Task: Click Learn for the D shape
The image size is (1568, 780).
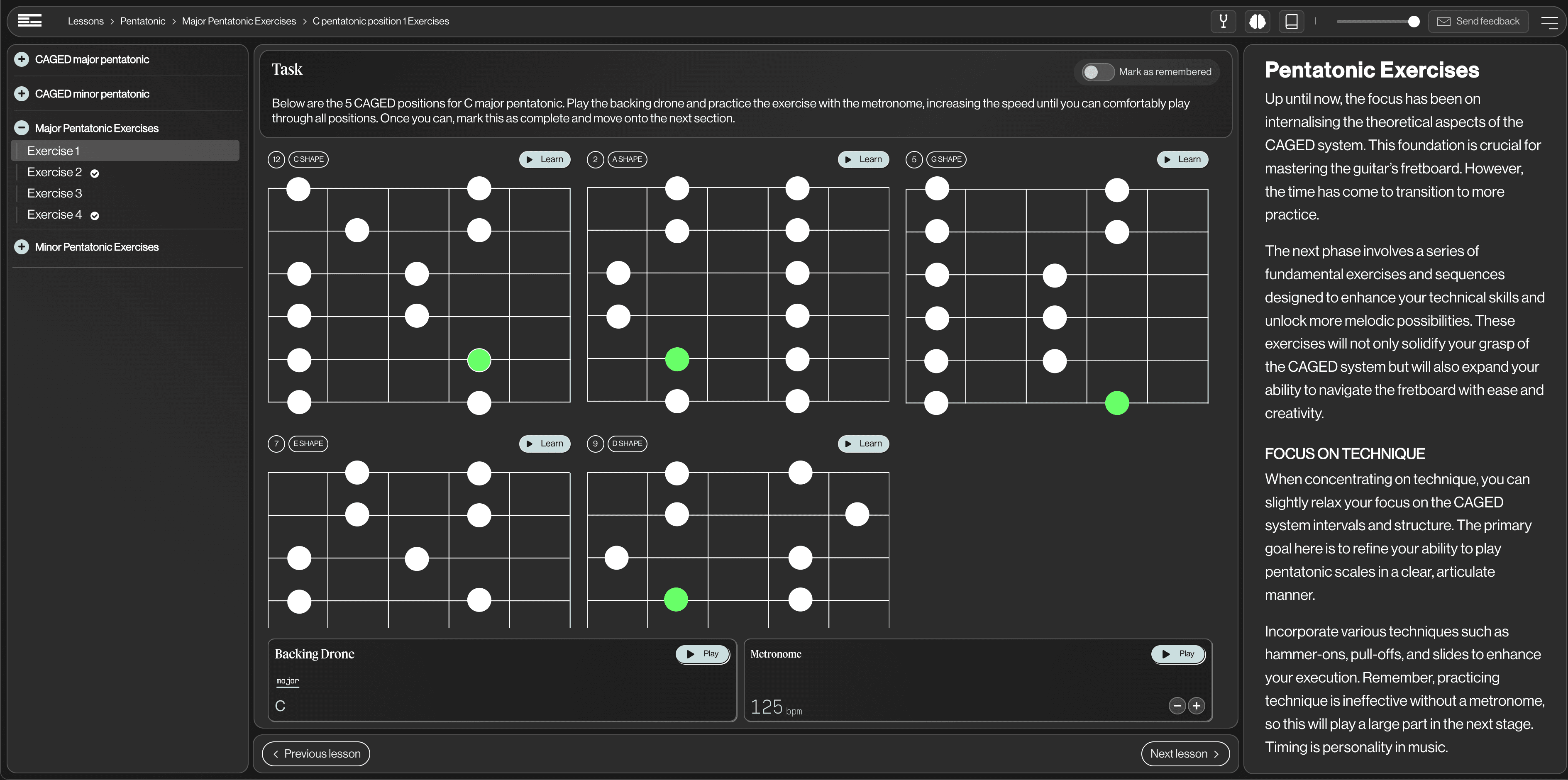Action: pyautogui.click(x=863, y=444)
